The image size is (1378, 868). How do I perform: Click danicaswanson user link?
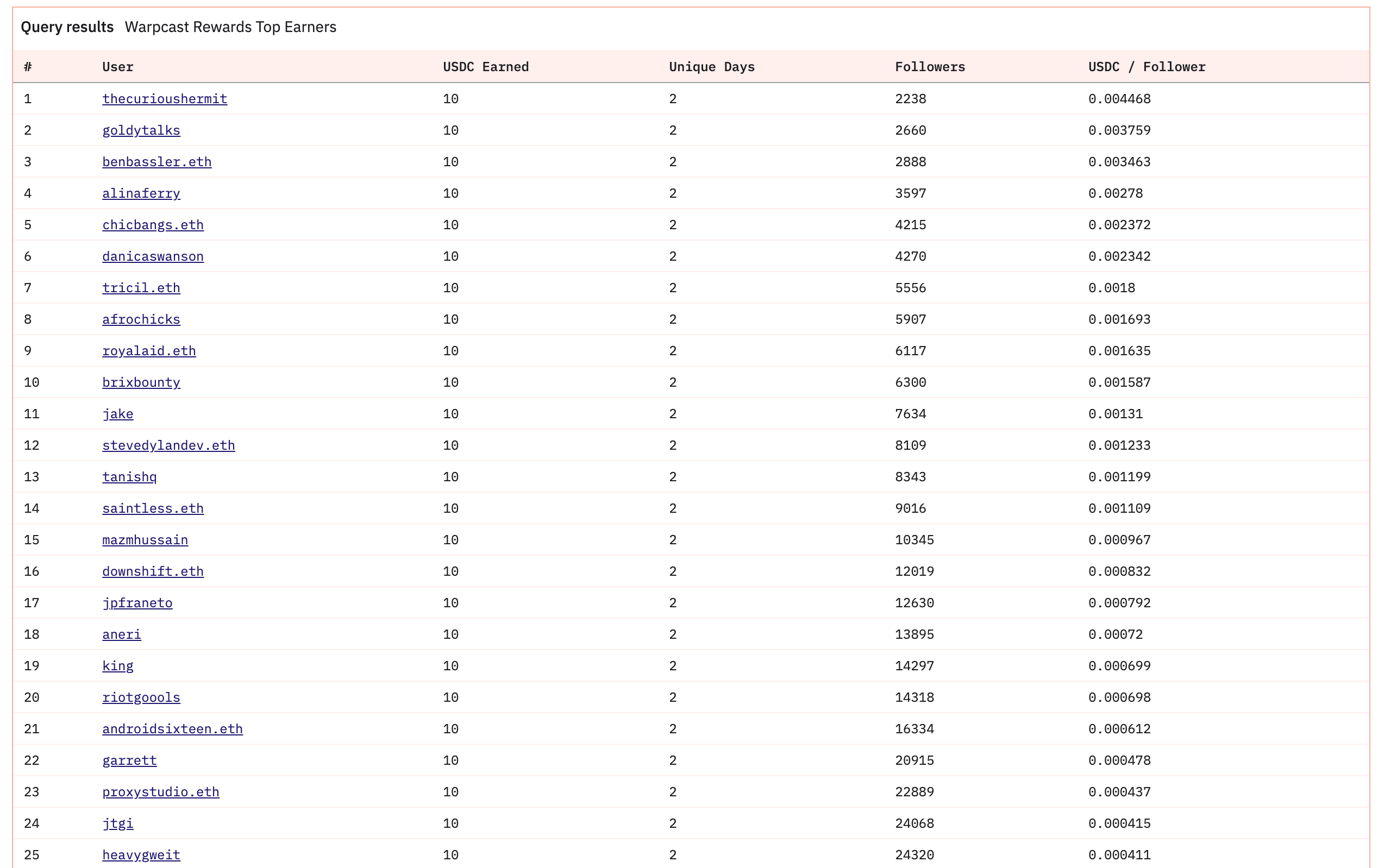tap(152, 256)
